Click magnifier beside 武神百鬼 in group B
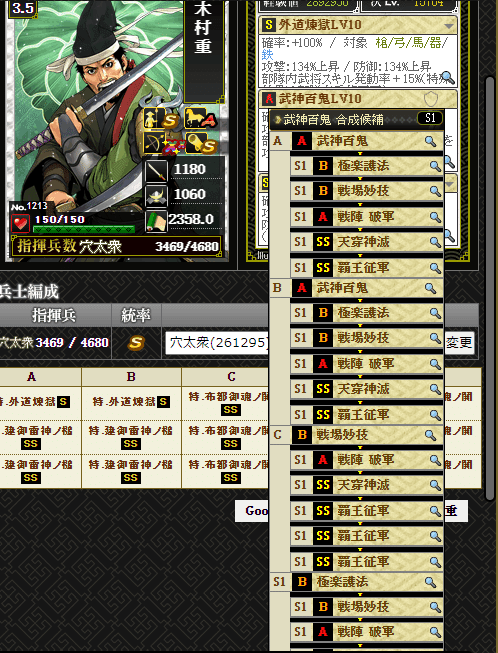This screenshot has height=653, width=498. point(430,288)
